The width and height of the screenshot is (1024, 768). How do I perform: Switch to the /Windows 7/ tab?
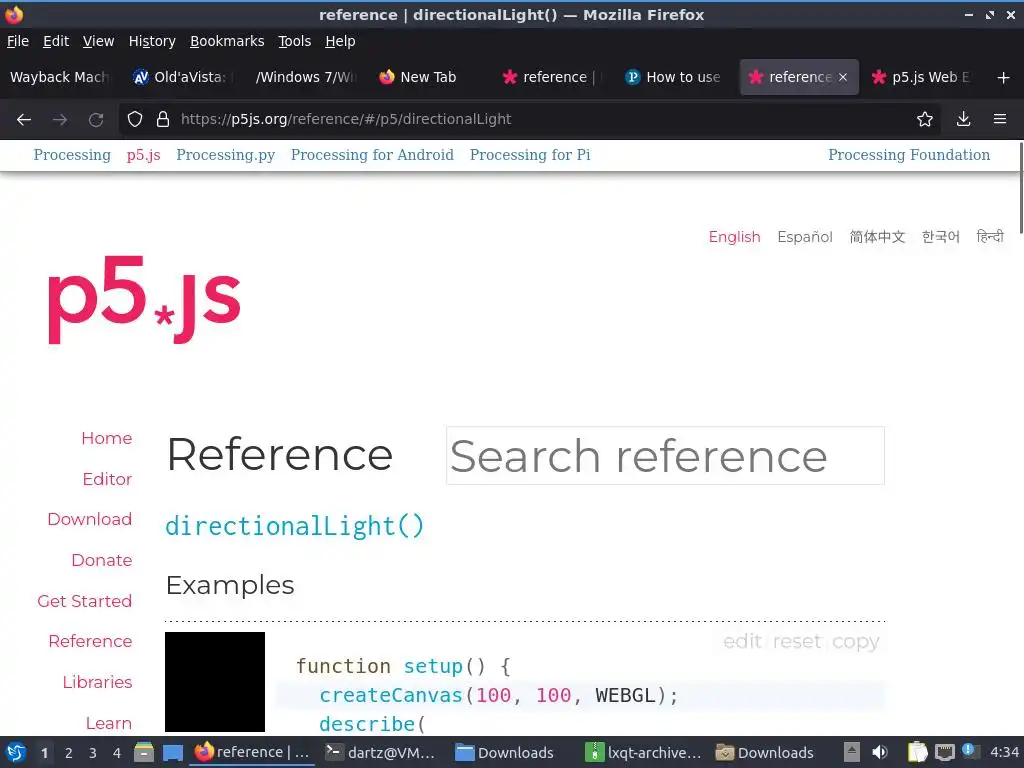pos(305,78)
